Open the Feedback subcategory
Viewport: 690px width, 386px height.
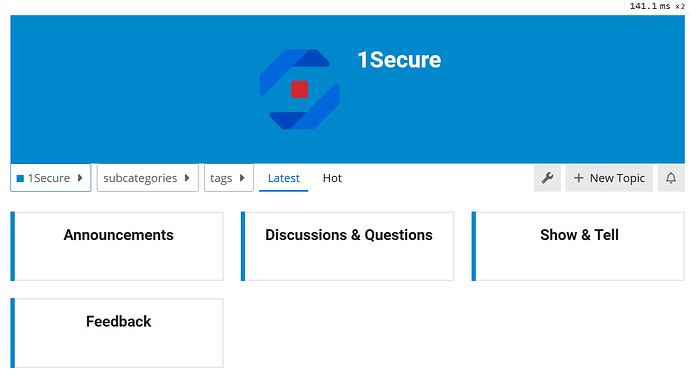(117, 333)
